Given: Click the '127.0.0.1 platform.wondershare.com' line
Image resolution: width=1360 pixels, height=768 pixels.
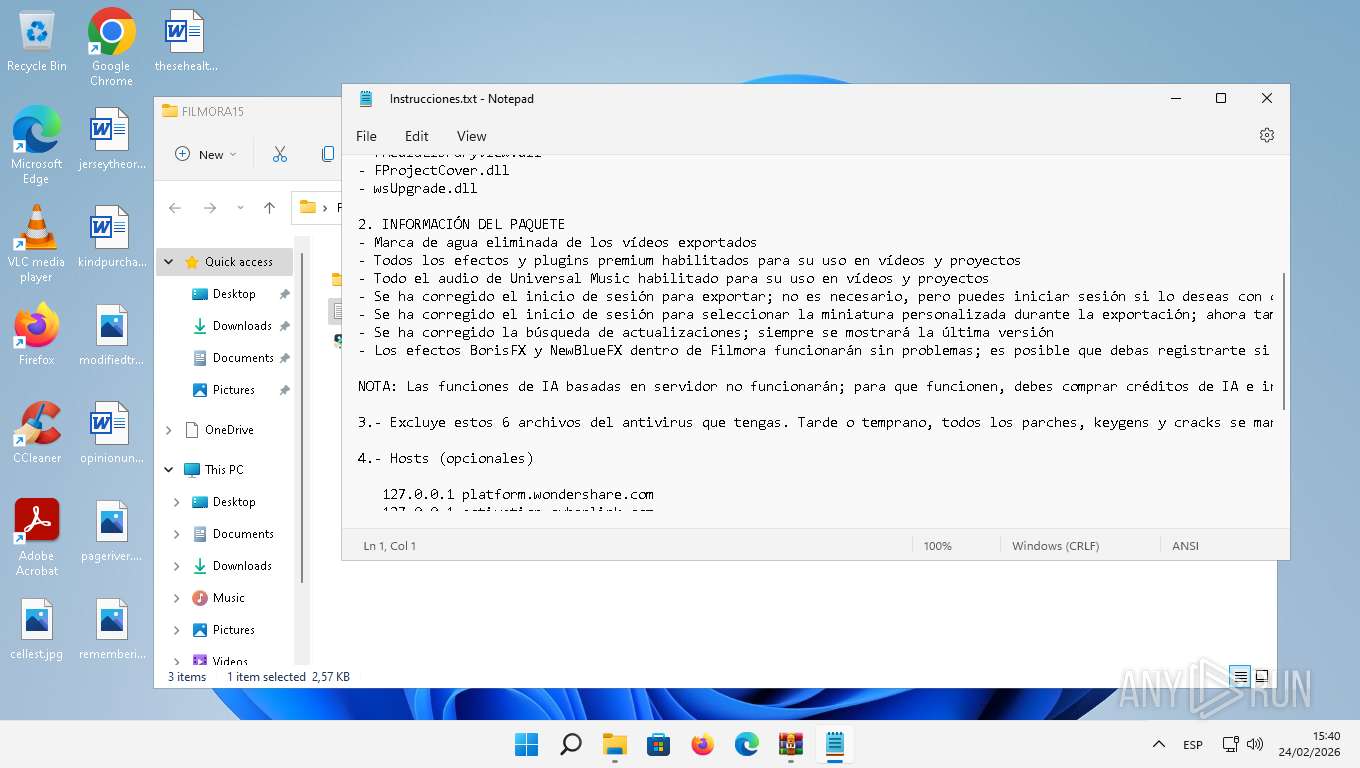Looking at the screenshot, I should [518, 494].
